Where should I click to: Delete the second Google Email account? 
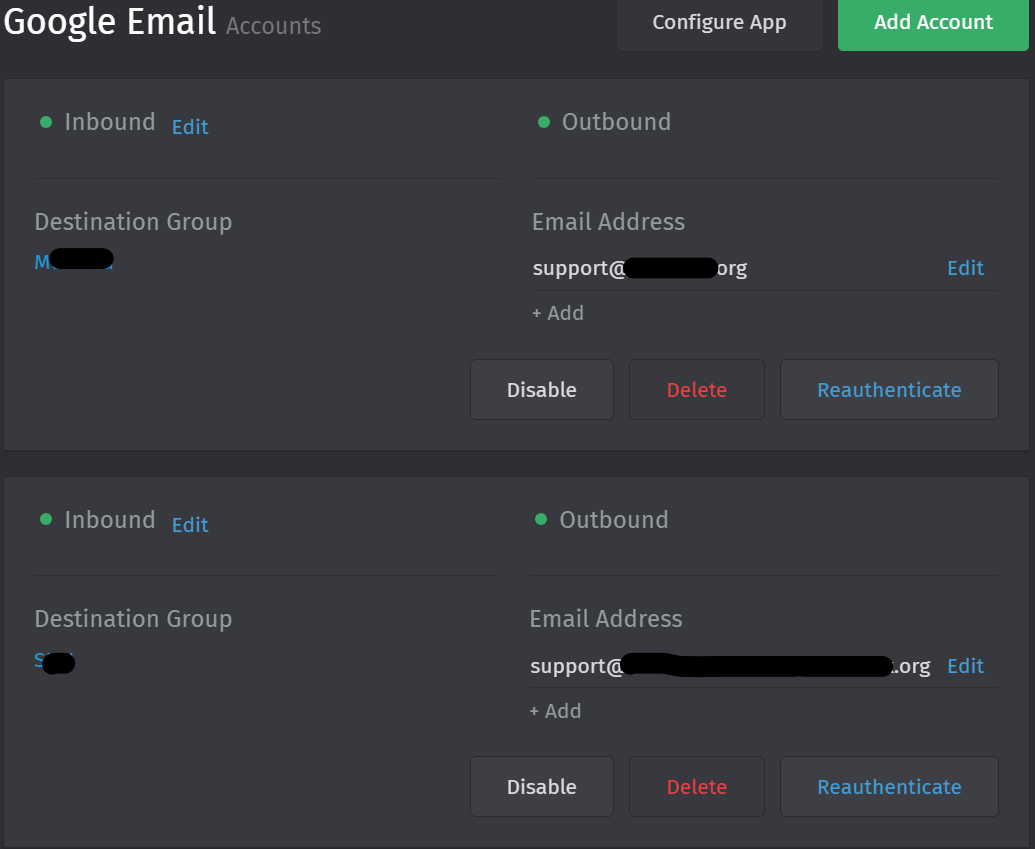(696, 787)
